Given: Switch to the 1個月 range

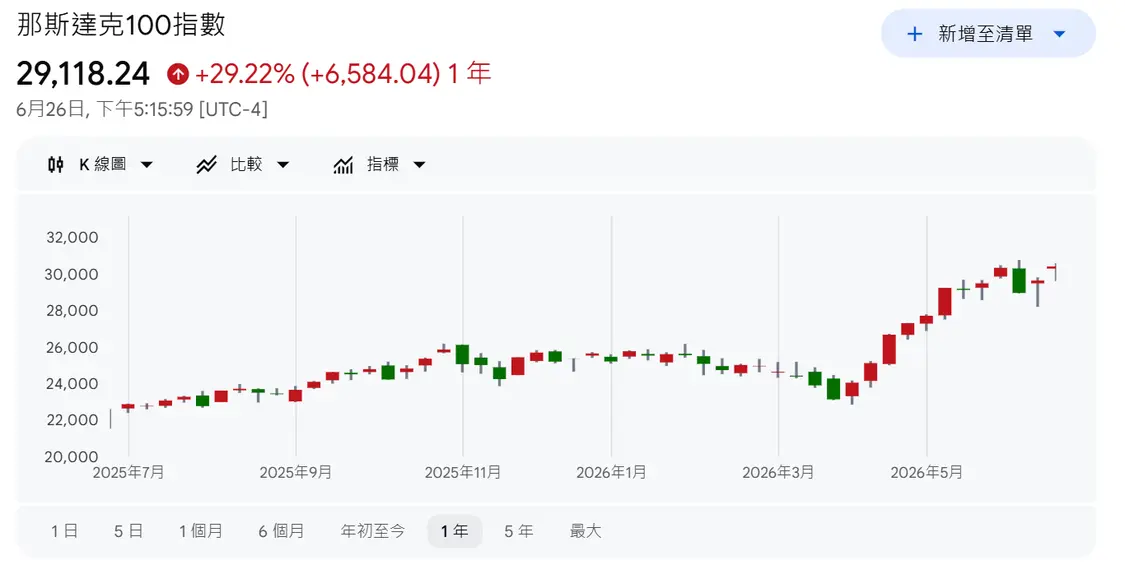Looking at the screenshot, I should (x=201, y=531).
